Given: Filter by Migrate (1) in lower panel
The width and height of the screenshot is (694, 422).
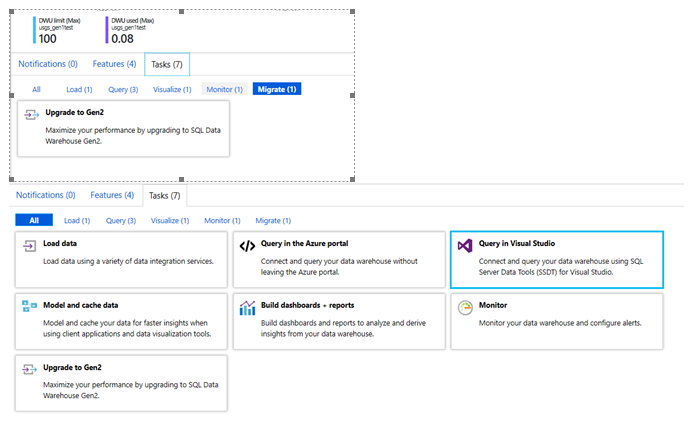Looking at the screenshot, I should coord(273,221).
